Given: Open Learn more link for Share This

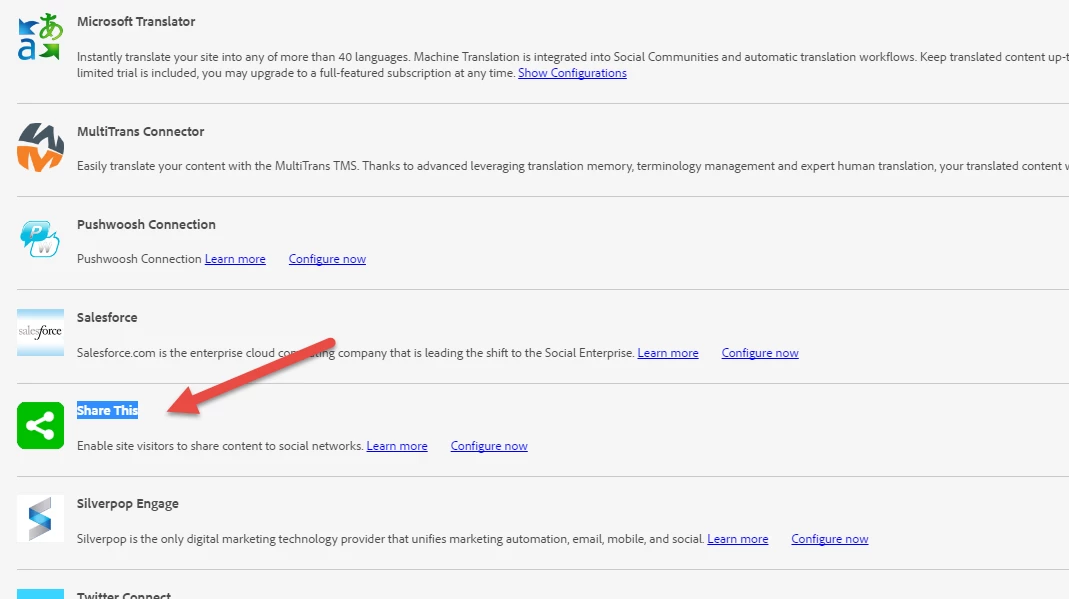Looking at the screenshot, I should 397,446.
